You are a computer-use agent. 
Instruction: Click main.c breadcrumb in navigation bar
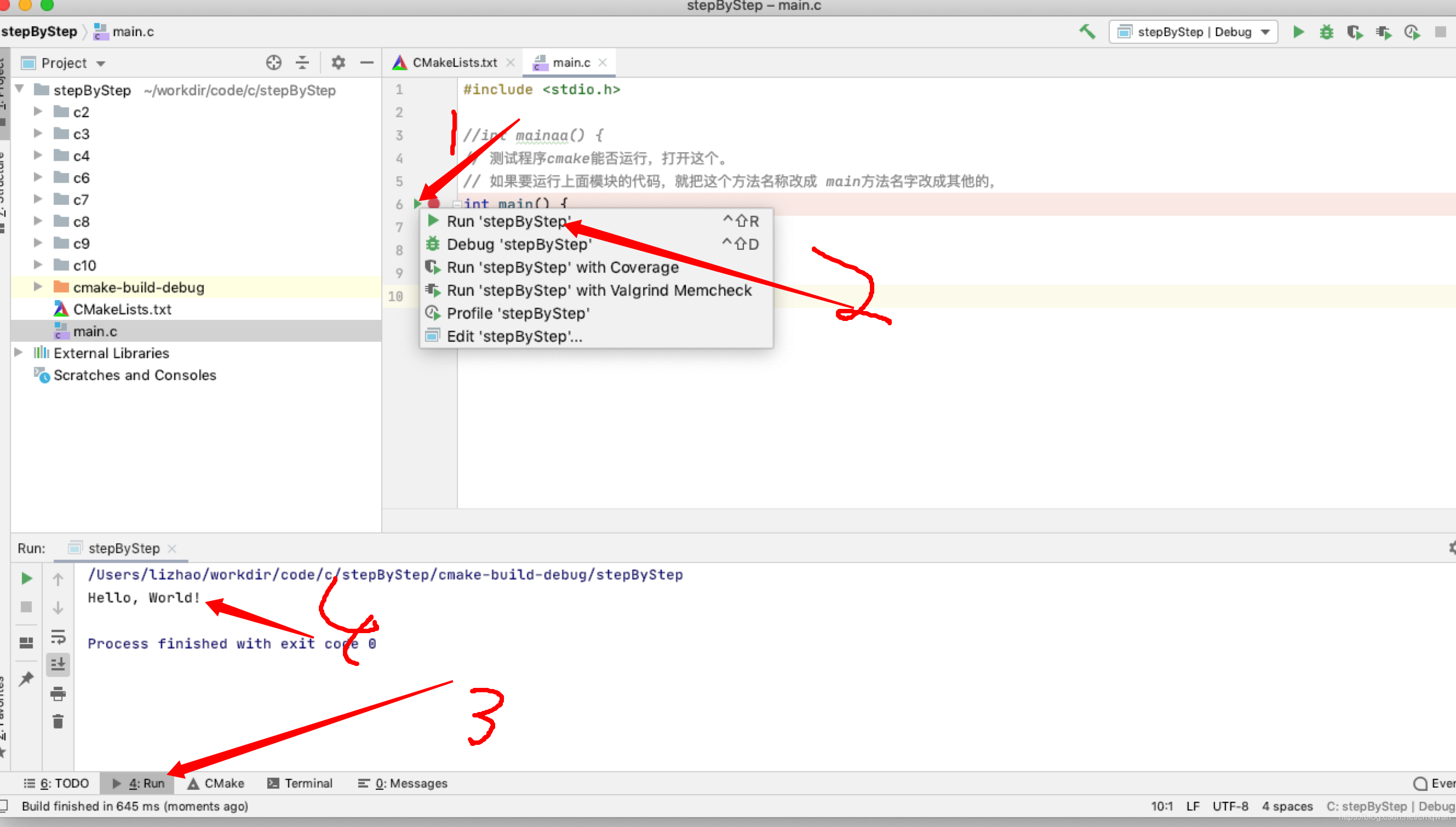coord(124,31)
